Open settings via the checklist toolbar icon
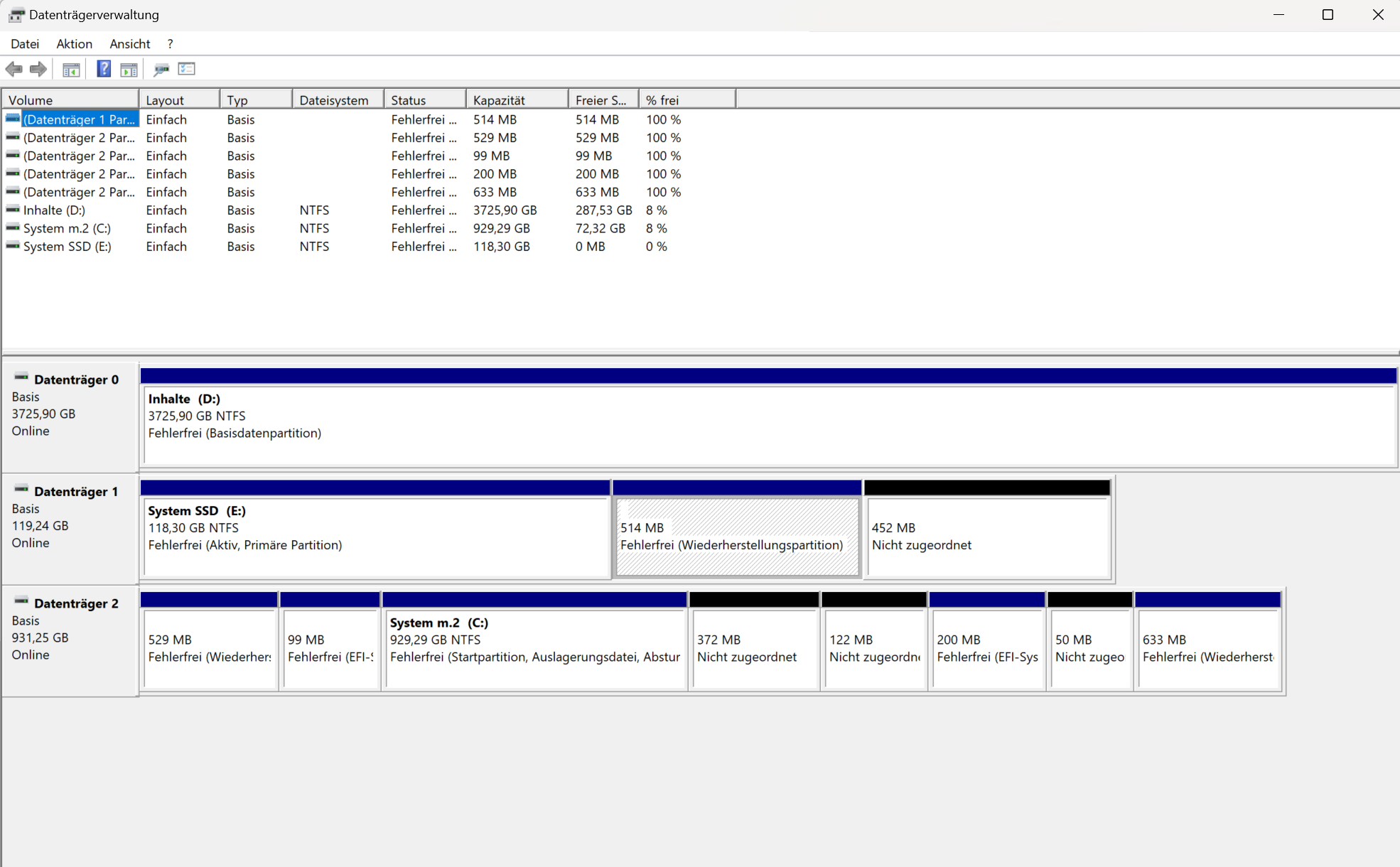The image size is (1400, 867). 187,69
